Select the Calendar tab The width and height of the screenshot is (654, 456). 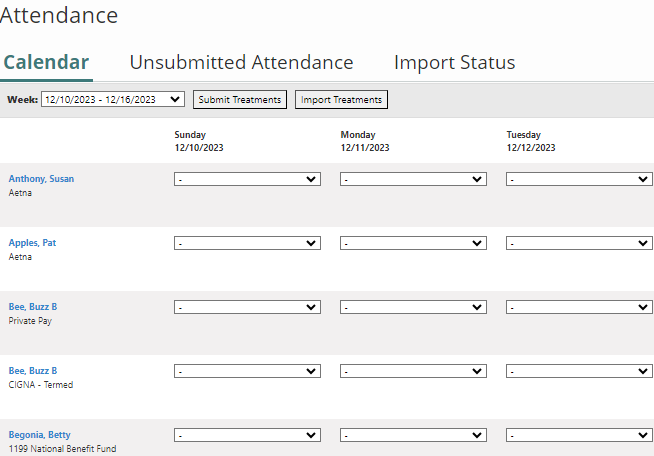coord(46,63)
